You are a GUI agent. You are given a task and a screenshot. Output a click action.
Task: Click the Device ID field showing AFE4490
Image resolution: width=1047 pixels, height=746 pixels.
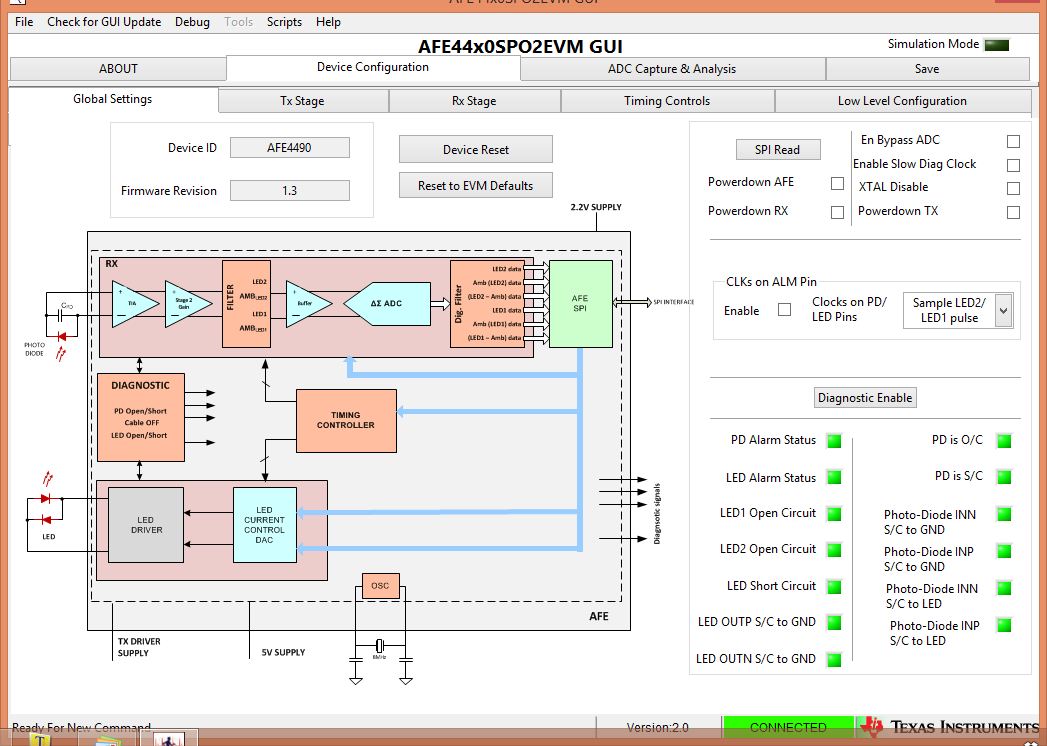pos(290,148)
